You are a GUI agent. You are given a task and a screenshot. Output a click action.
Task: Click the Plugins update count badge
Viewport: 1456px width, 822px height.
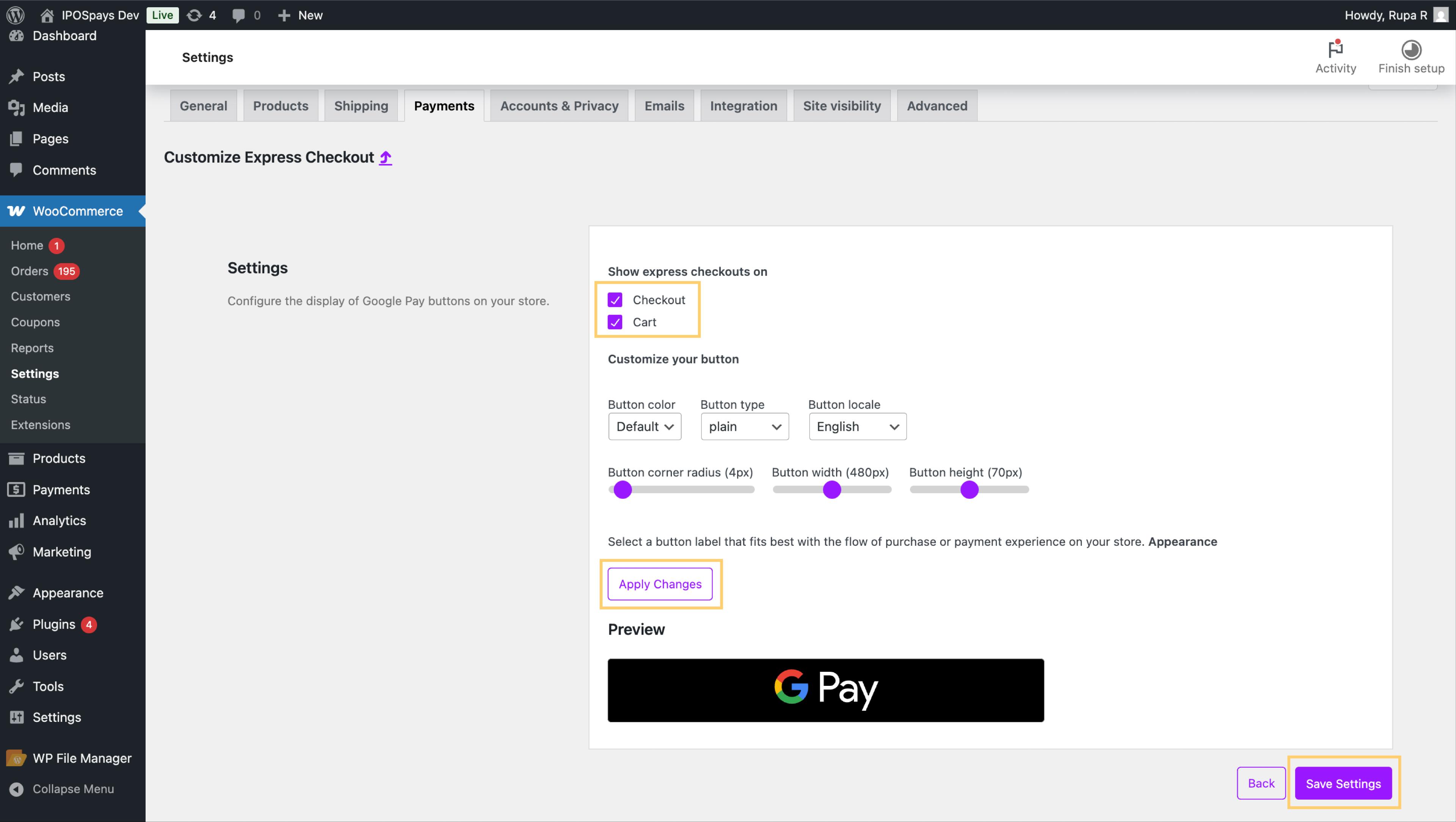click(89, 625)
